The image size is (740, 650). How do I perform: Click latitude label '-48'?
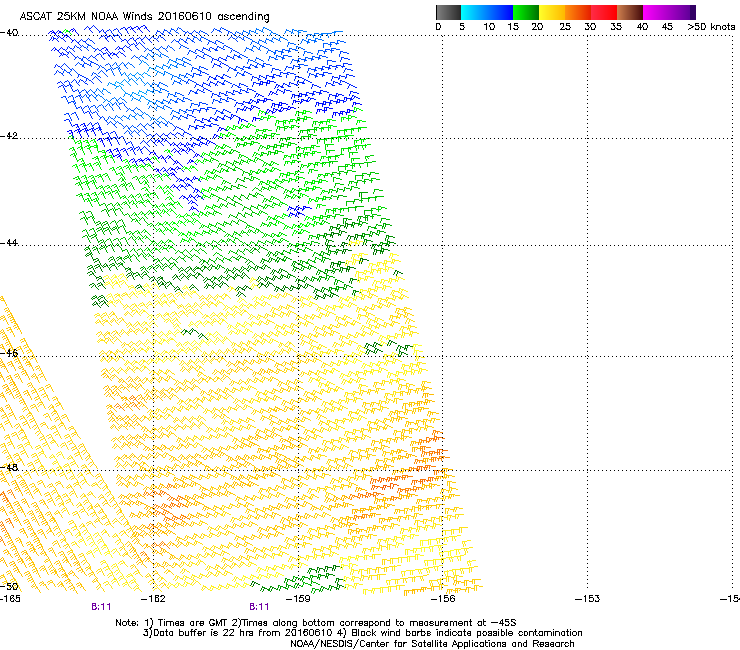(9, 467)
